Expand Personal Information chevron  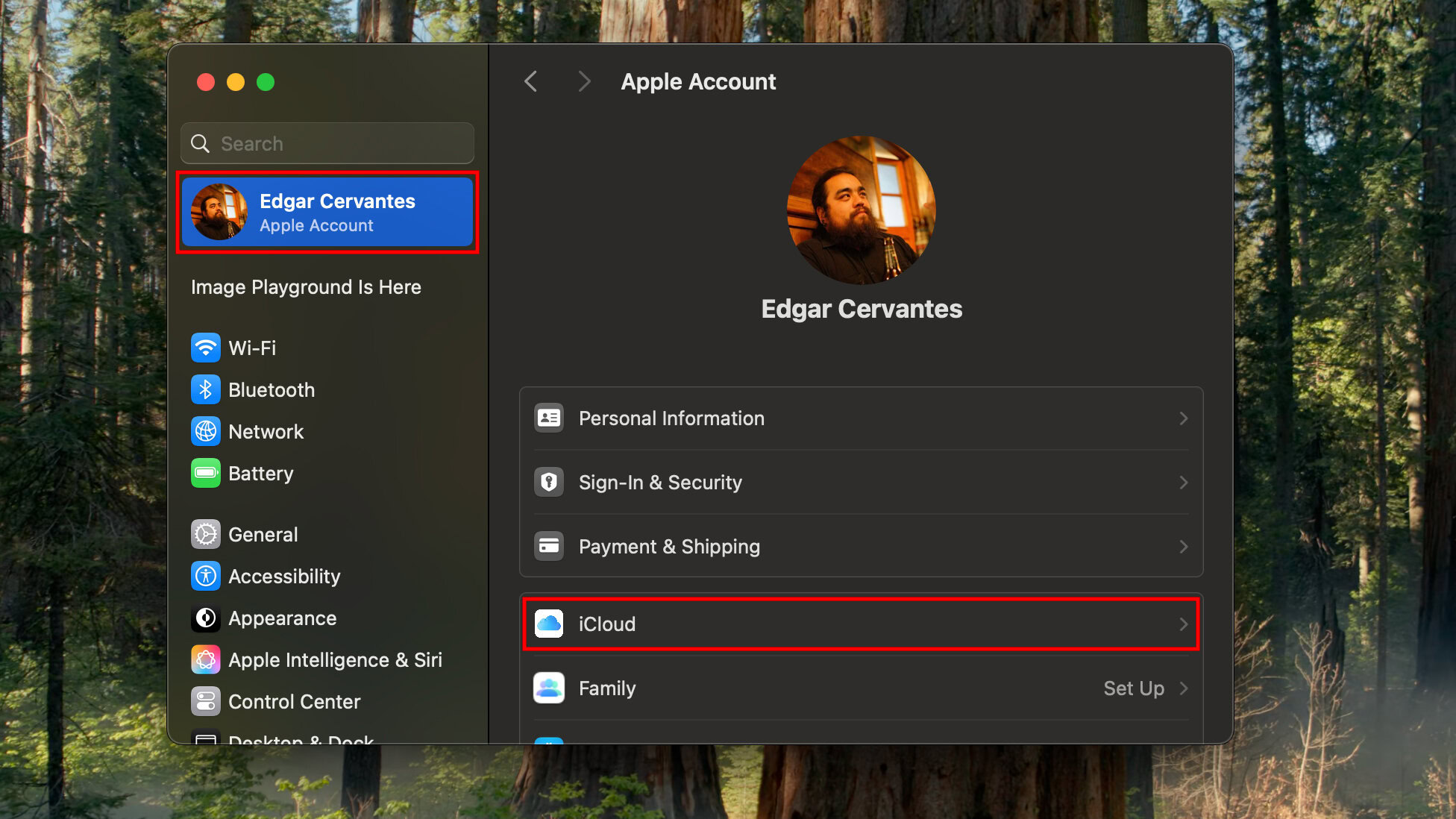(1183, 418)
